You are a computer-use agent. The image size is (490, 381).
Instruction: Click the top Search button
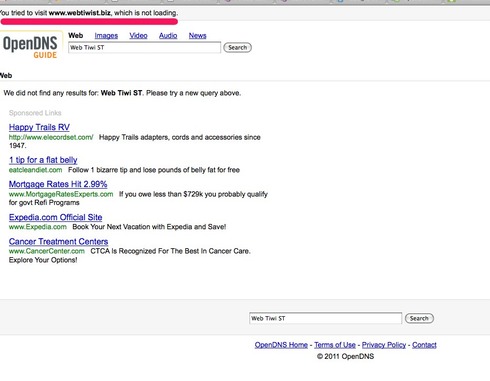[x=237, y=47]
